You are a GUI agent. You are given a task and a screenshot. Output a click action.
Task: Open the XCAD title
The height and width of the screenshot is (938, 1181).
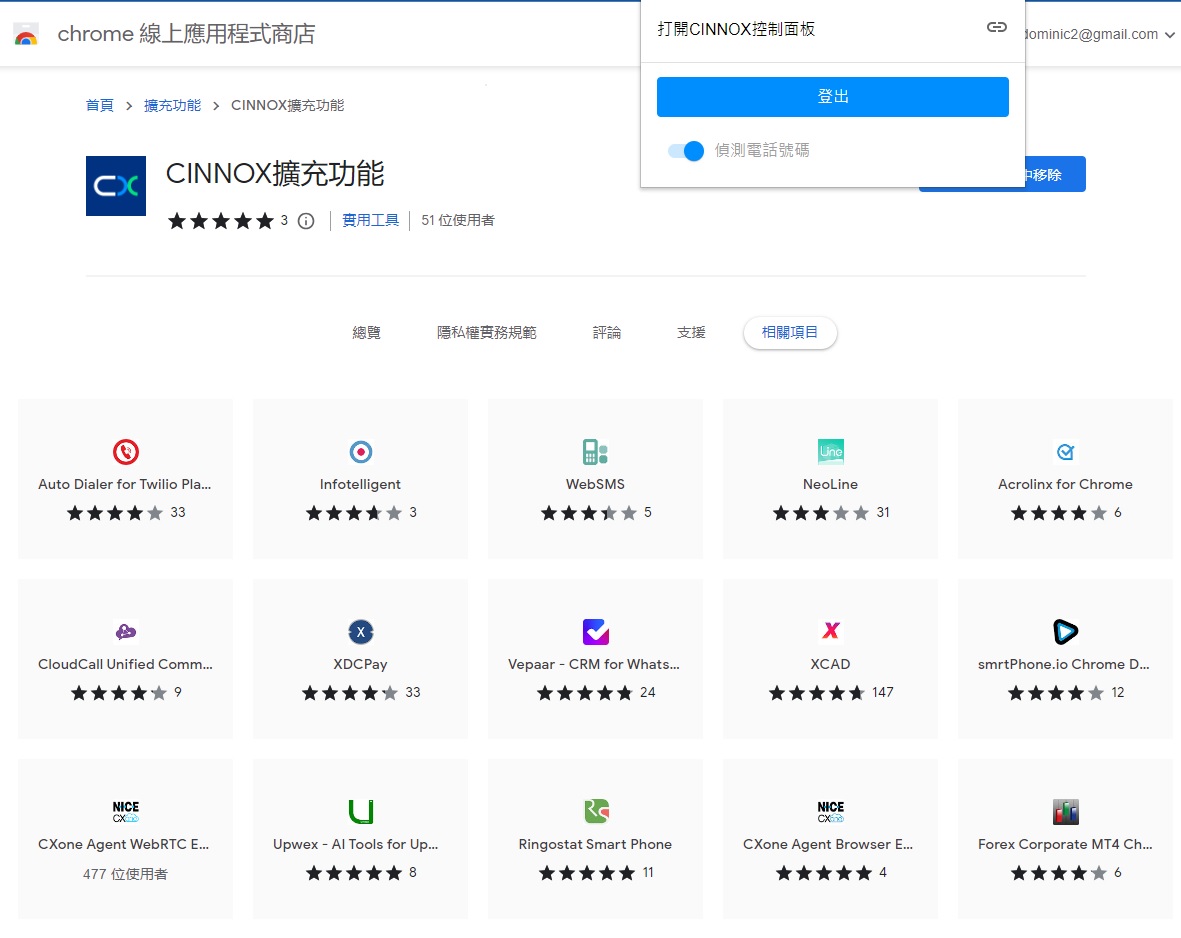tap(830, 665)
